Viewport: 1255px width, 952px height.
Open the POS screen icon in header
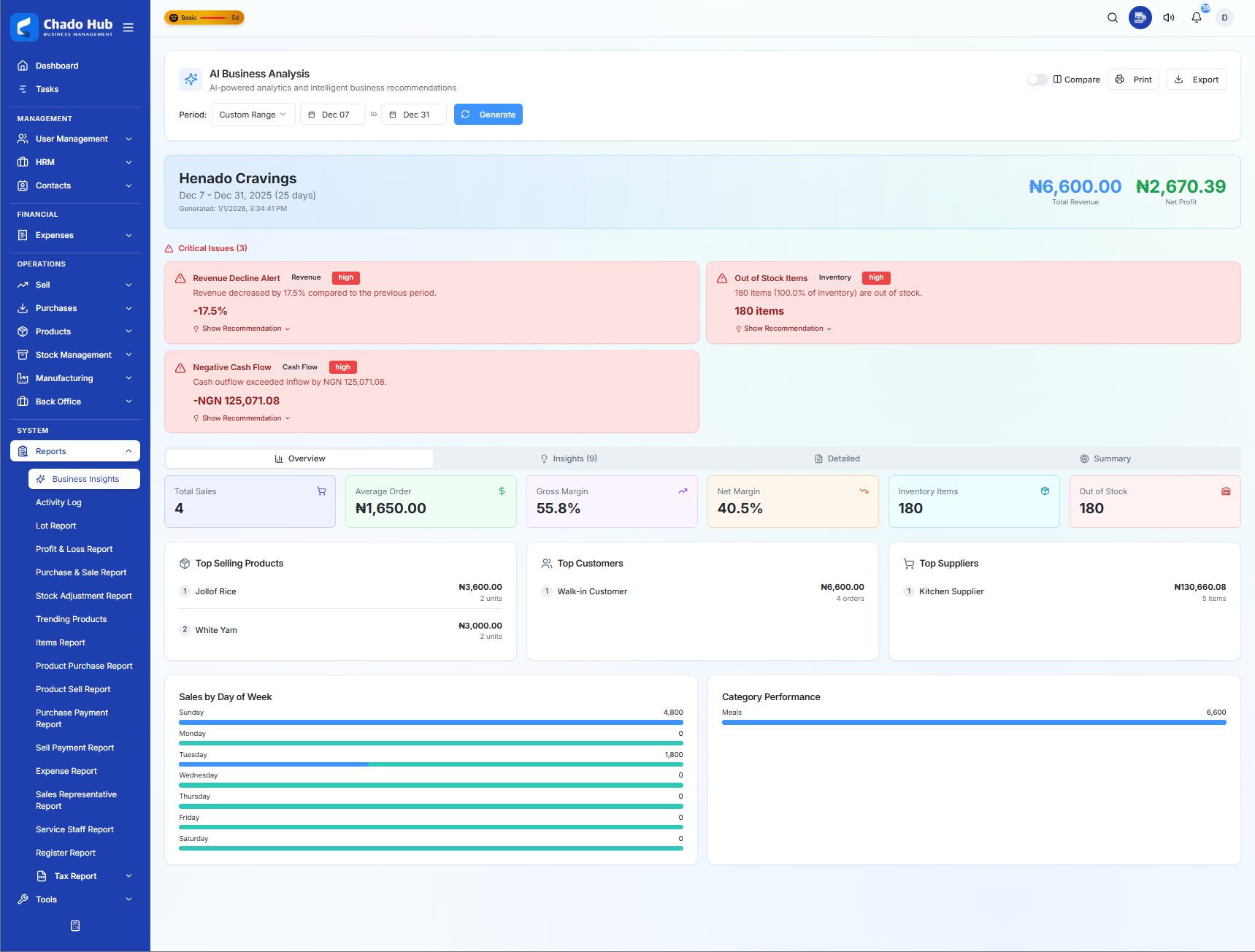point(1140,18)
